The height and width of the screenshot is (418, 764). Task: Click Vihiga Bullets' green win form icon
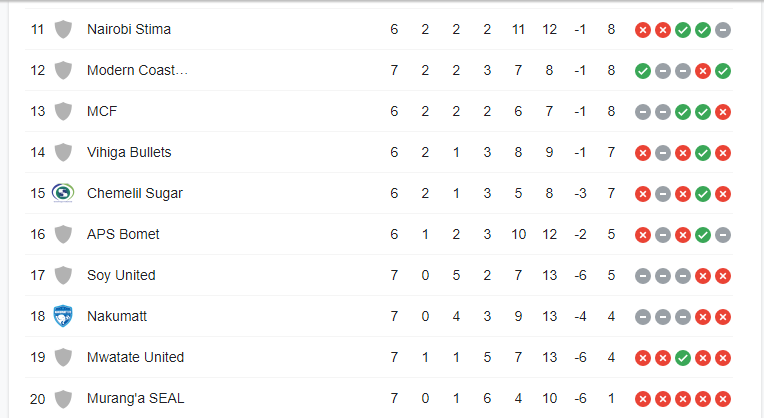pos(703,153)
